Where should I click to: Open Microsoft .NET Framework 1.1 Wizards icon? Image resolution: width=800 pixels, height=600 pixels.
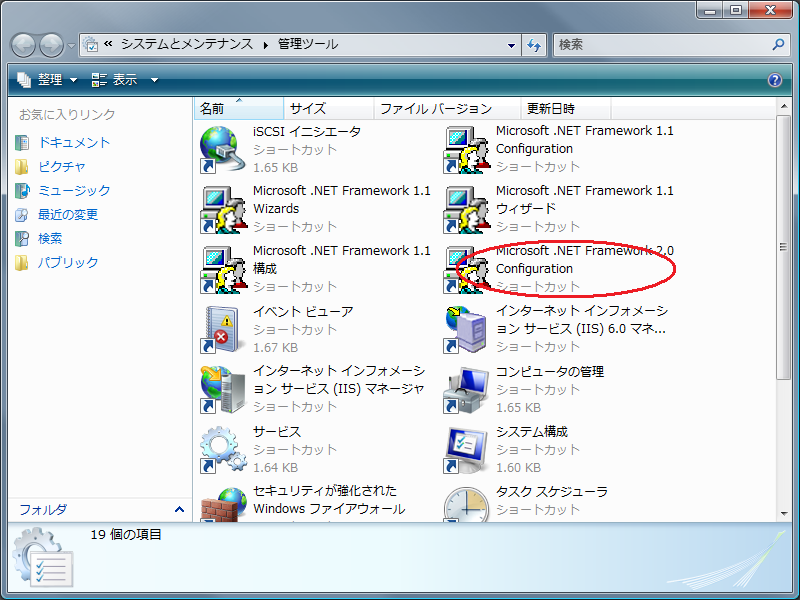222,210
